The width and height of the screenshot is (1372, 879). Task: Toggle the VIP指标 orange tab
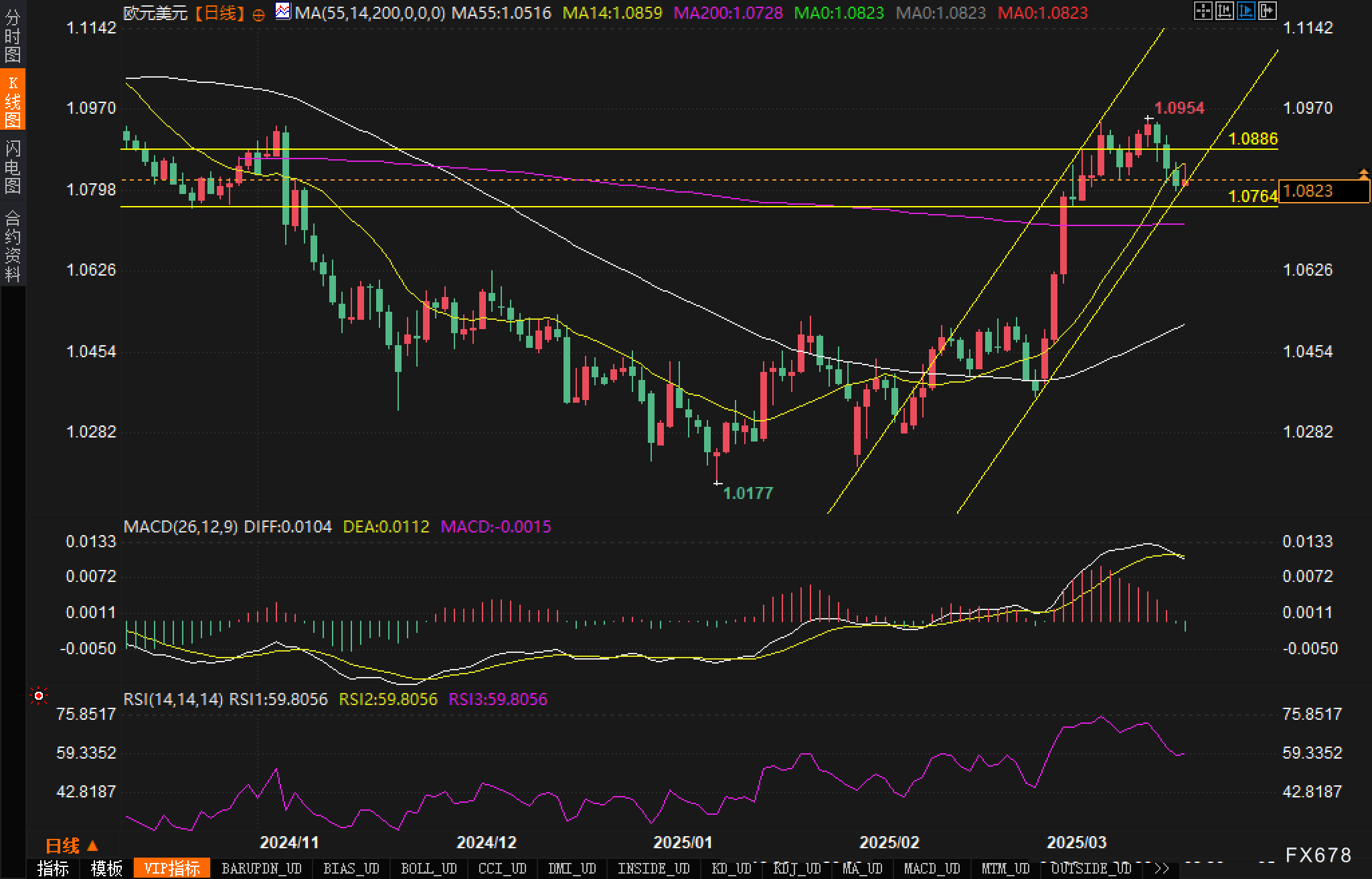(x=172, y=868)
